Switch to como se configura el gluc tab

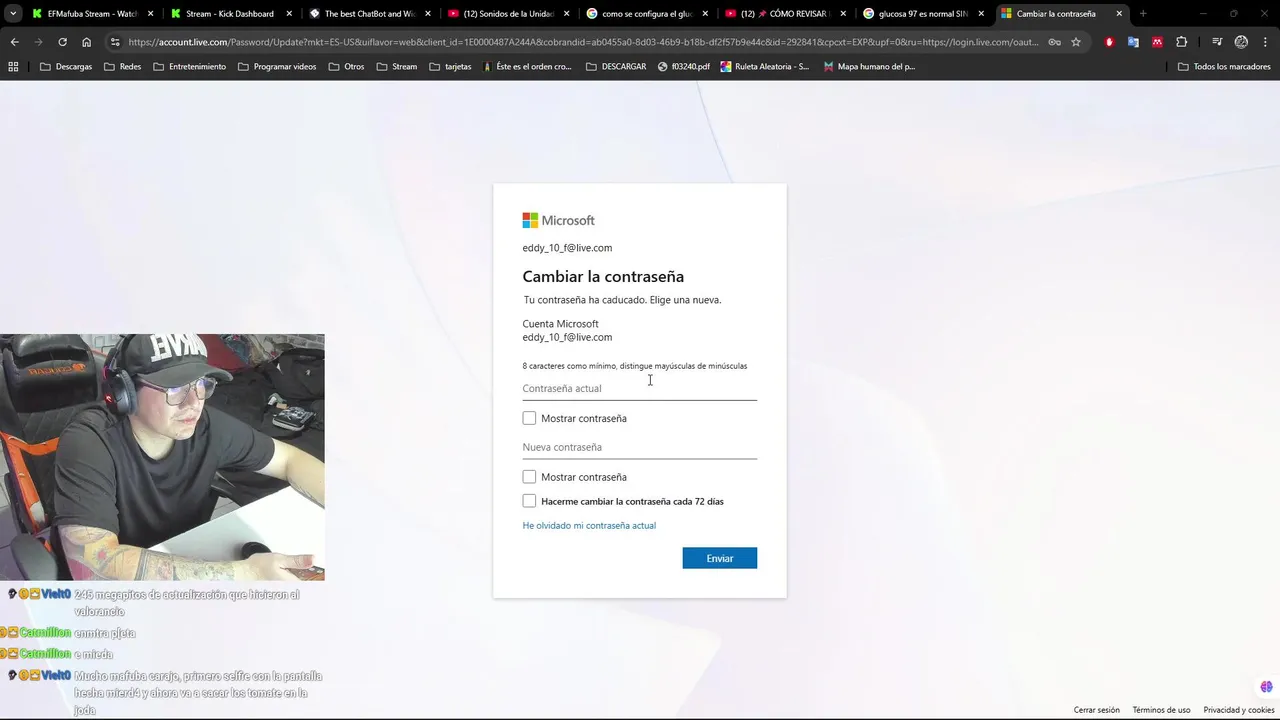tap(645, 14)
